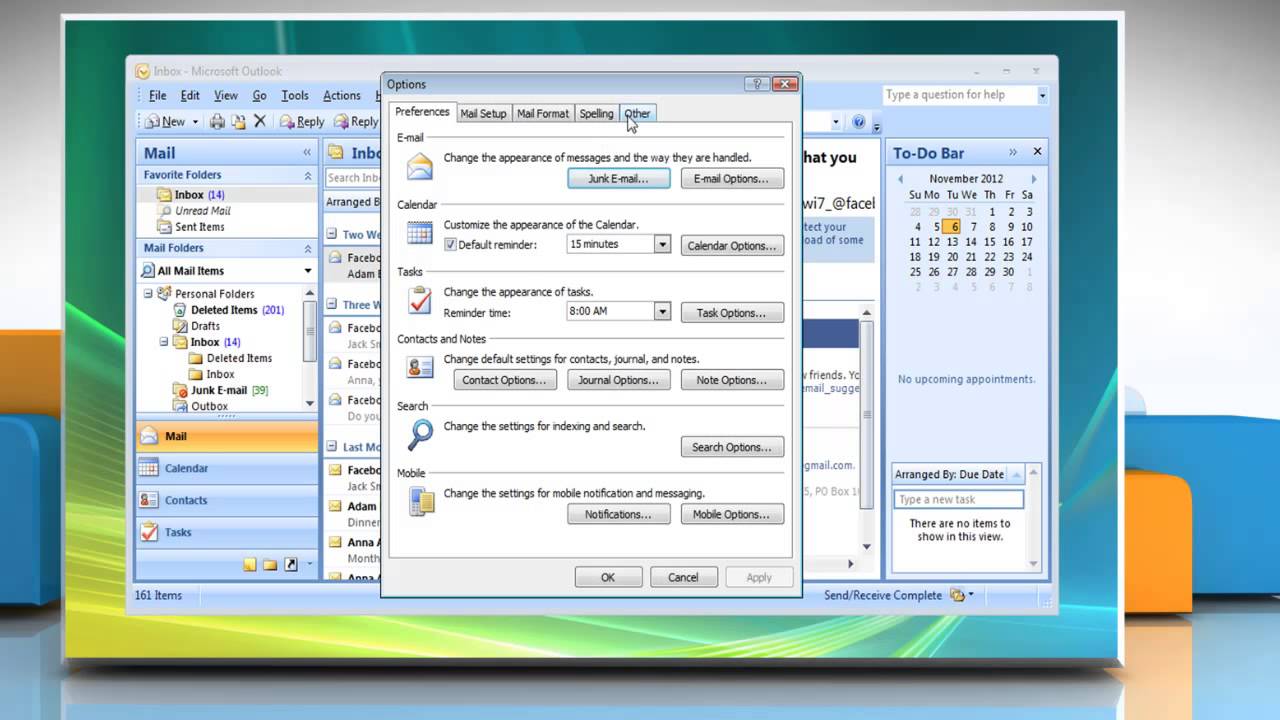Click the Options dialog help (?) title button
The height and width of the screenshot is (720, 1280).
point(757,84)
